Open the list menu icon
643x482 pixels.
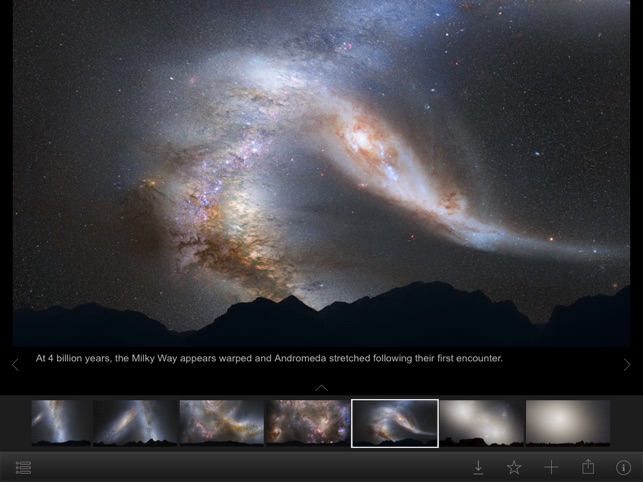point(23,467)
